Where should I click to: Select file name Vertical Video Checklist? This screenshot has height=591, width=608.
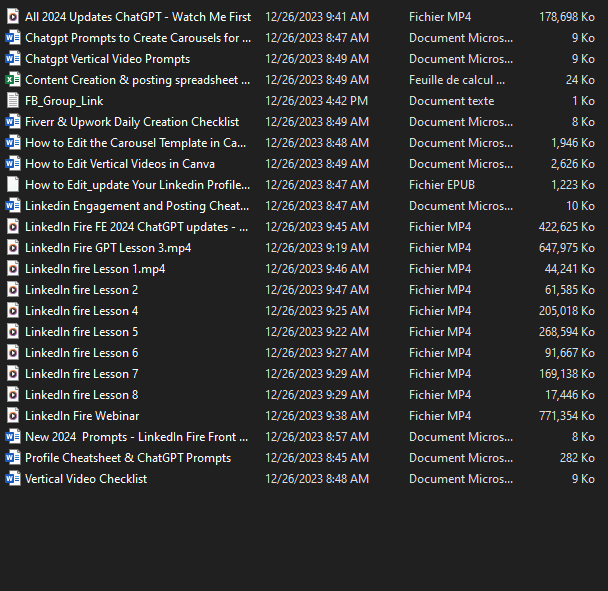[x=86, y=479]
